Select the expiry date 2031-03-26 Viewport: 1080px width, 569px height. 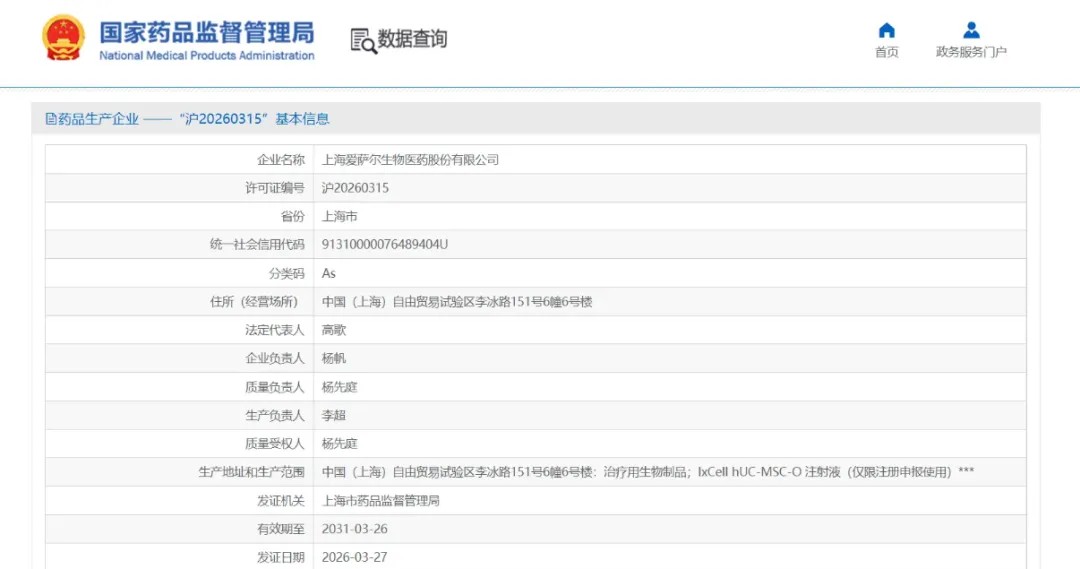point(355,528)
